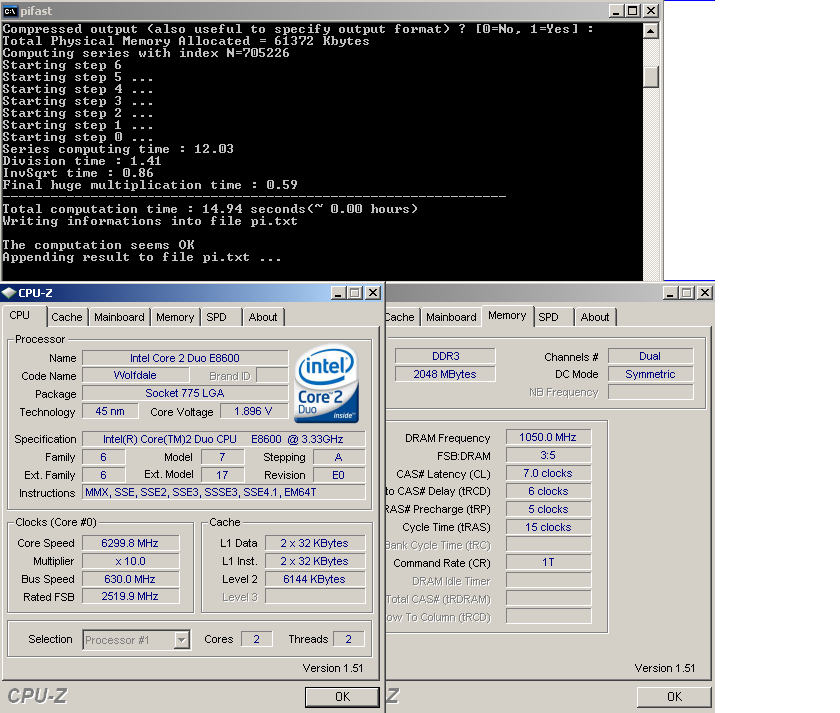Open the partly hidden Cache tab on right
840x713 pixels.
[x=401, y=317]
